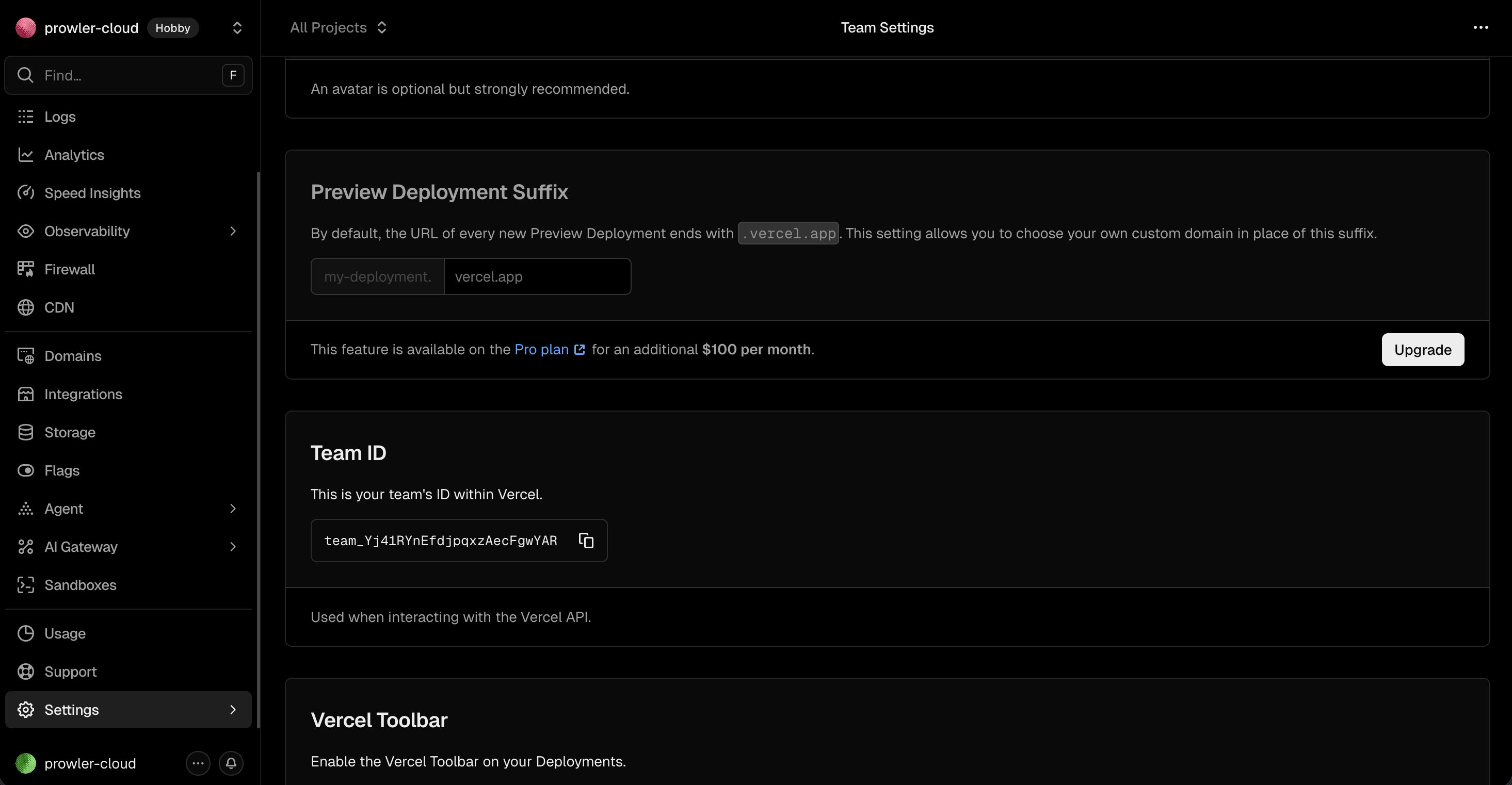This screenshot has width=1512, height=785.
Task: Click the Usage clock icon
Action: click(26, 634)
